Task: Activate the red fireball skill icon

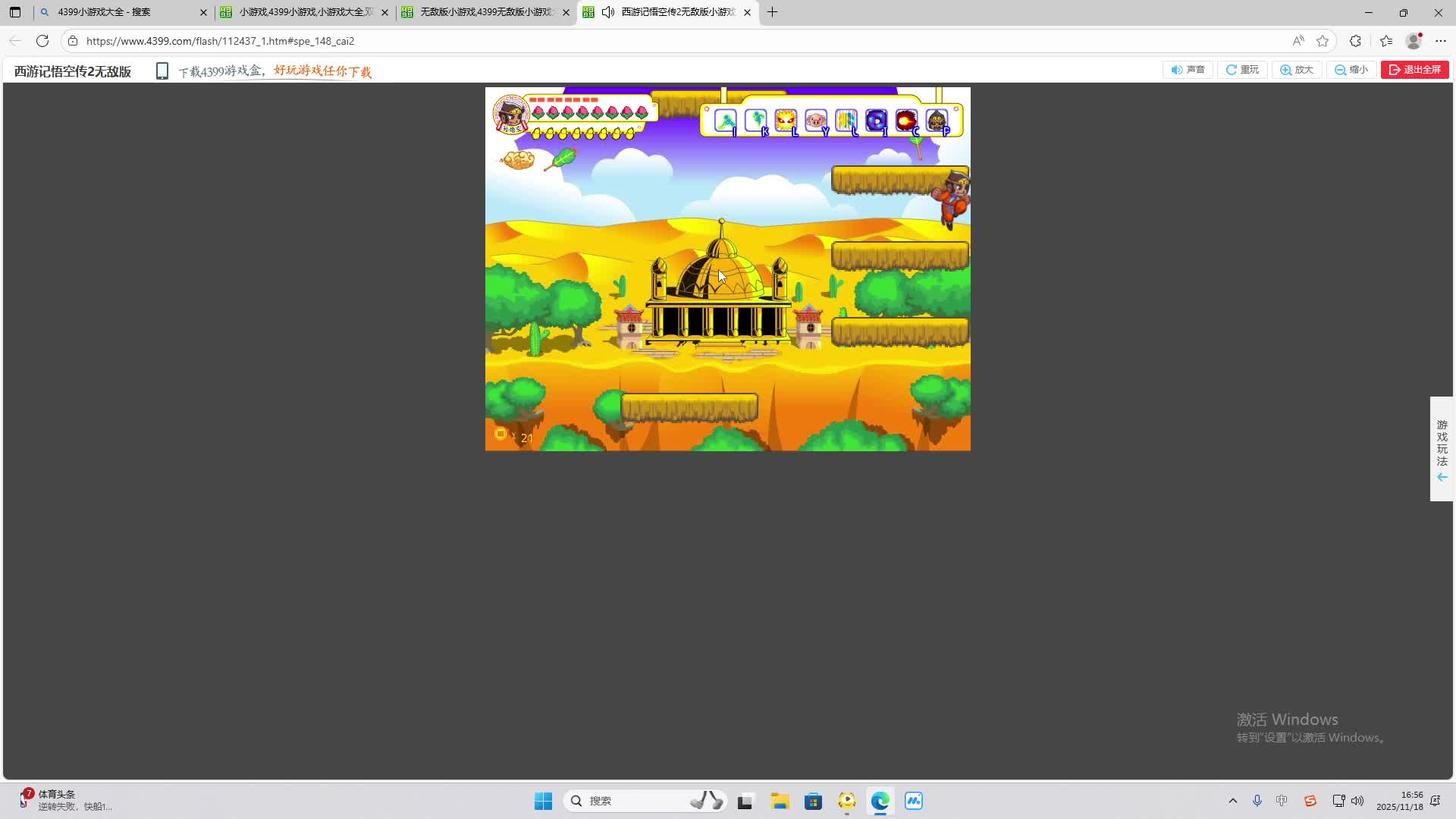Action: tap(905, 120)
